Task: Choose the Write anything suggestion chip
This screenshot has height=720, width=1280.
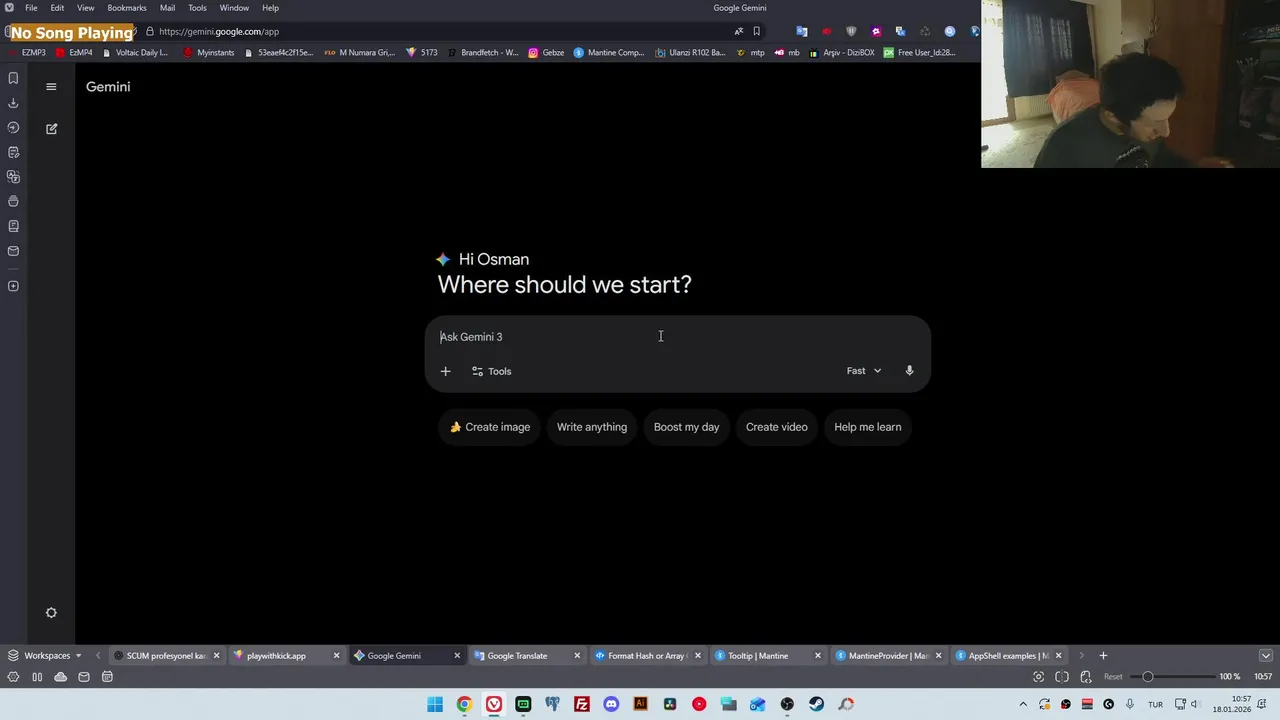Action: pyautogui.click(x=592, y=427)
